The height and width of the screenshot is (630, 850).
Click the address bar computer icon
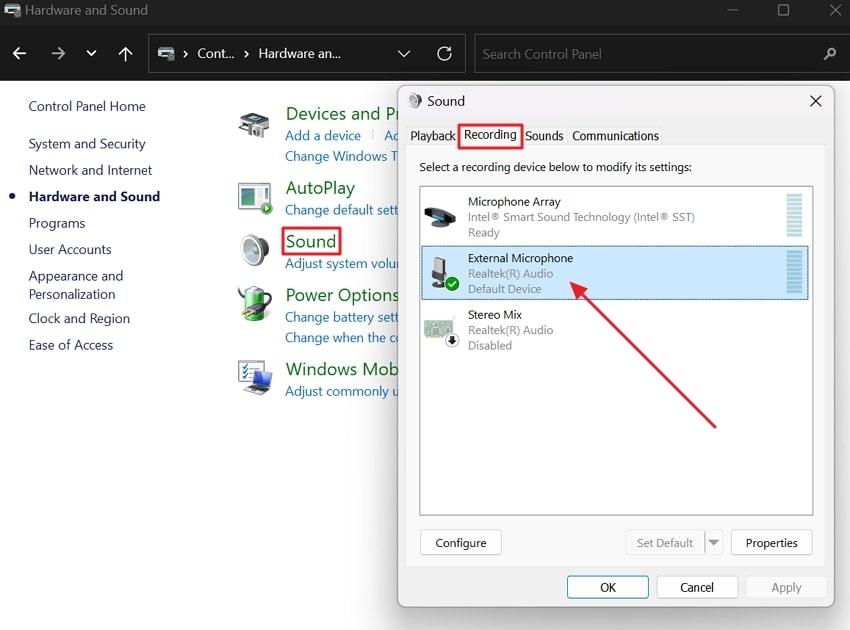pyautogui.click(x=166, y=54)
